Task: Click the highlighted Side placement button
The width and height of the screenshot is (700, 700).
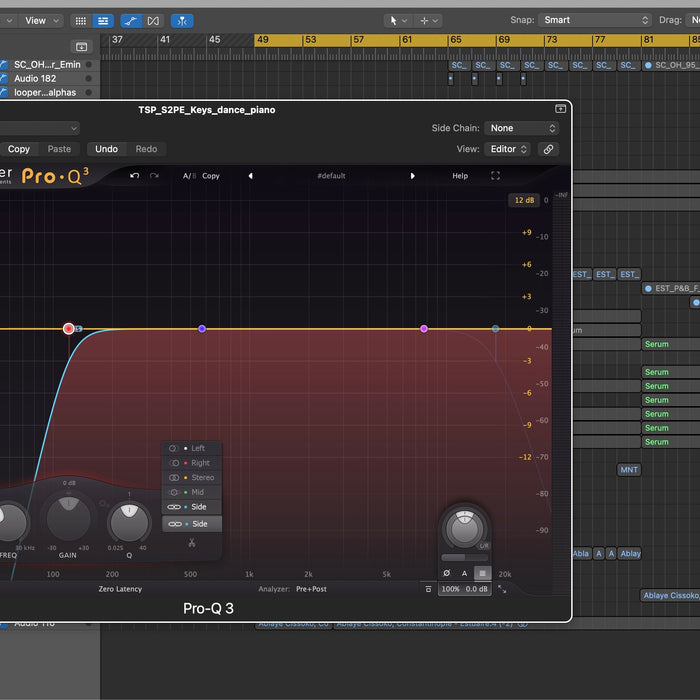Action: (x=192, y=524)
